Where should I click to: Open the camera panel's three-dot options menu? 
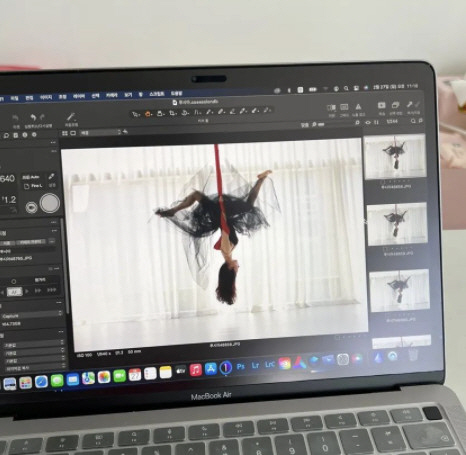pos(53,151)
